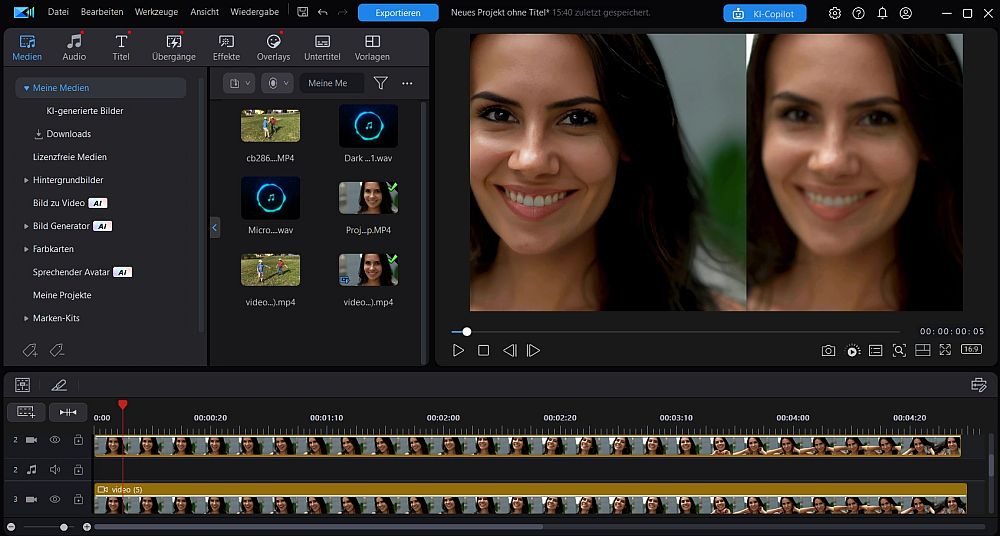Expand the Hintergrundbilder node

(x=26, y=180)
